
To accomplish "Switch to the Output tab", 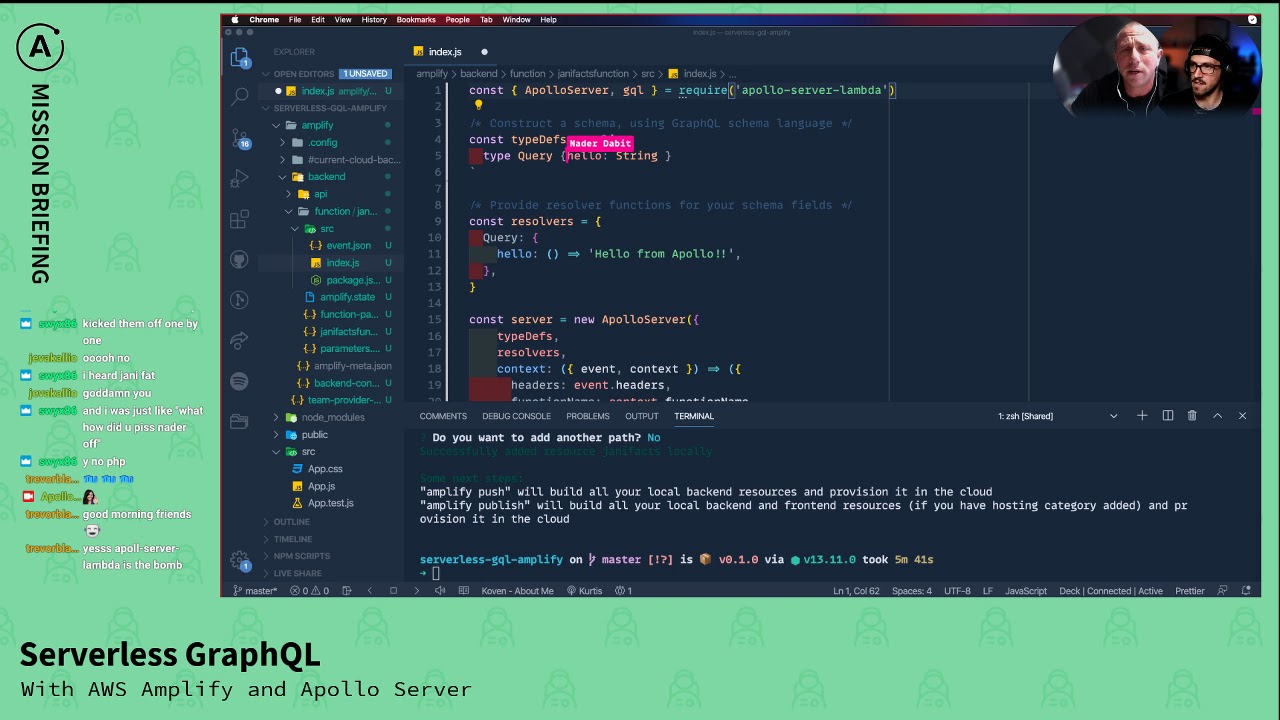I will [x=642, y=416].
